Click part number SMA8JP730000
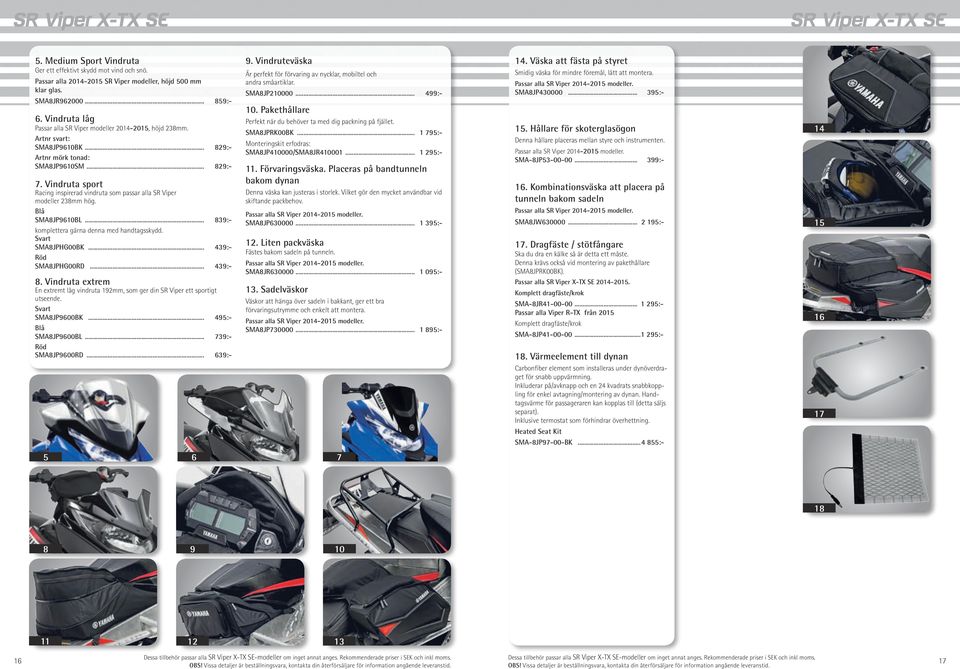This screenshot has width=960, height=669. pyautogui.click(x=269, y=330)
